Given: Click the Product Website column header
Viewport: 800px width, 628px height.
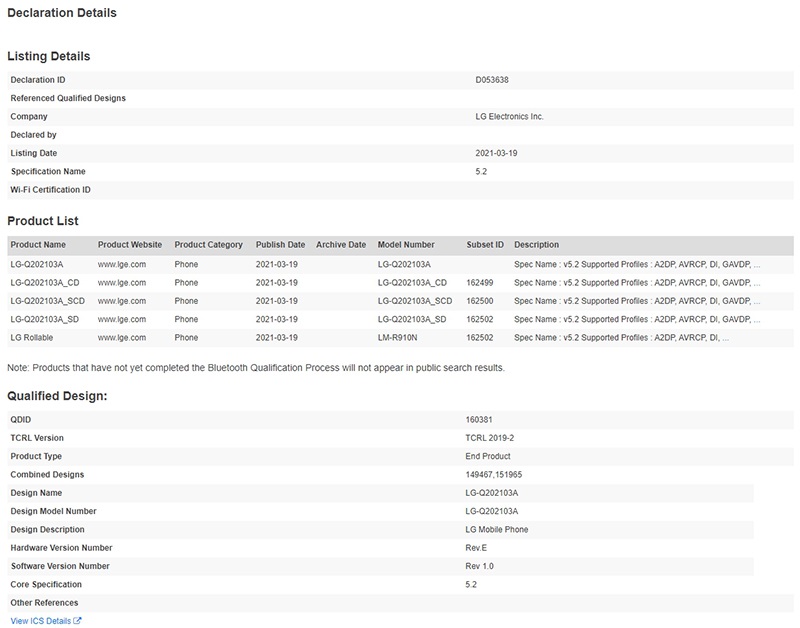Looking at the screenshot, I should 130,245.
